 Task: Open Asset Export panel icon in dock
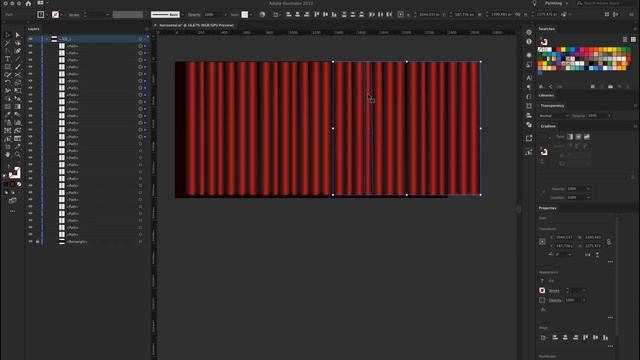click(529, 138)
